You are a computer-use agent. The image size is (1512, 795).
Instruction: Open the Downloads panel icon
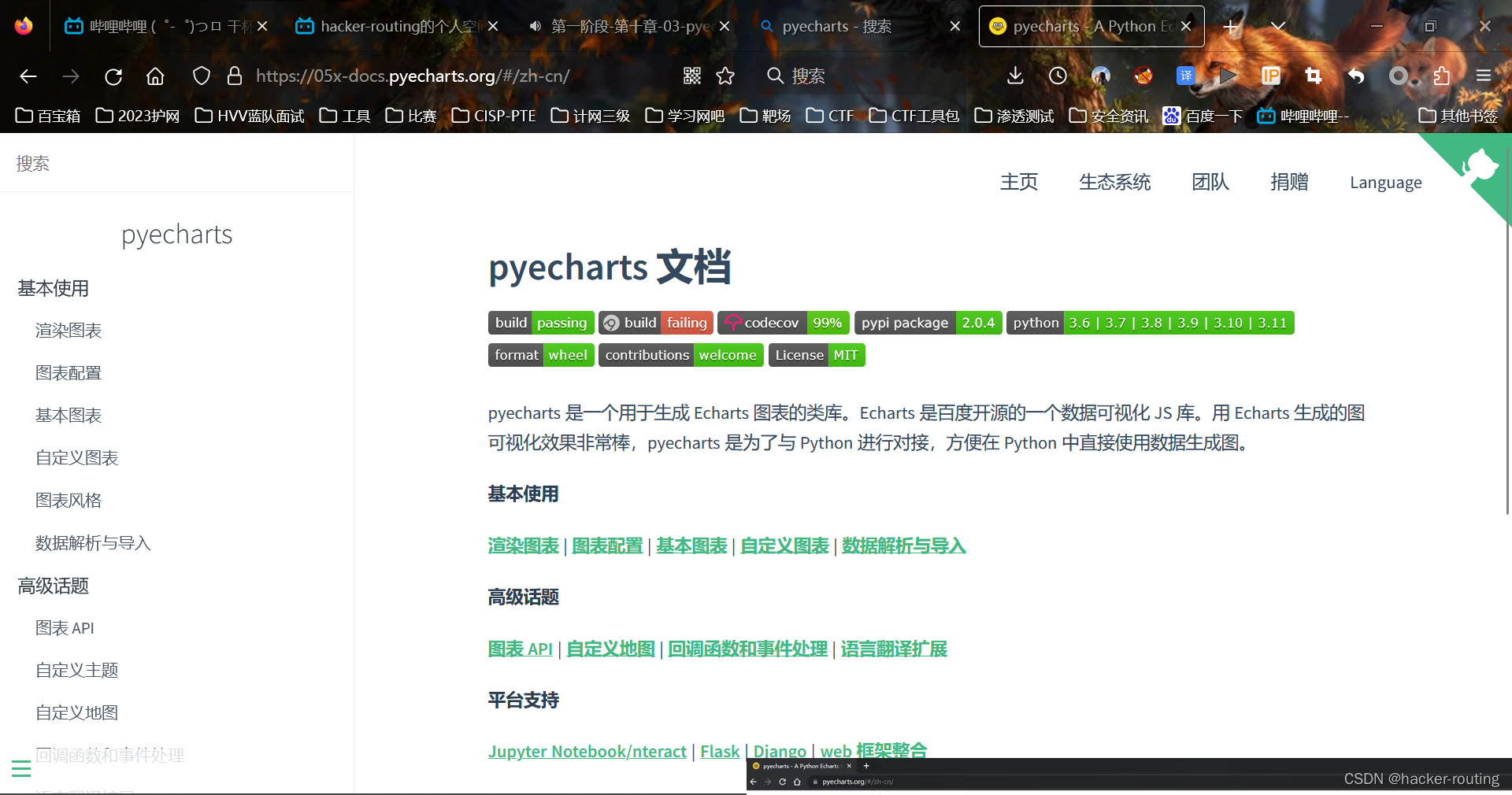pyautogui.click(x=1014, y=76)
